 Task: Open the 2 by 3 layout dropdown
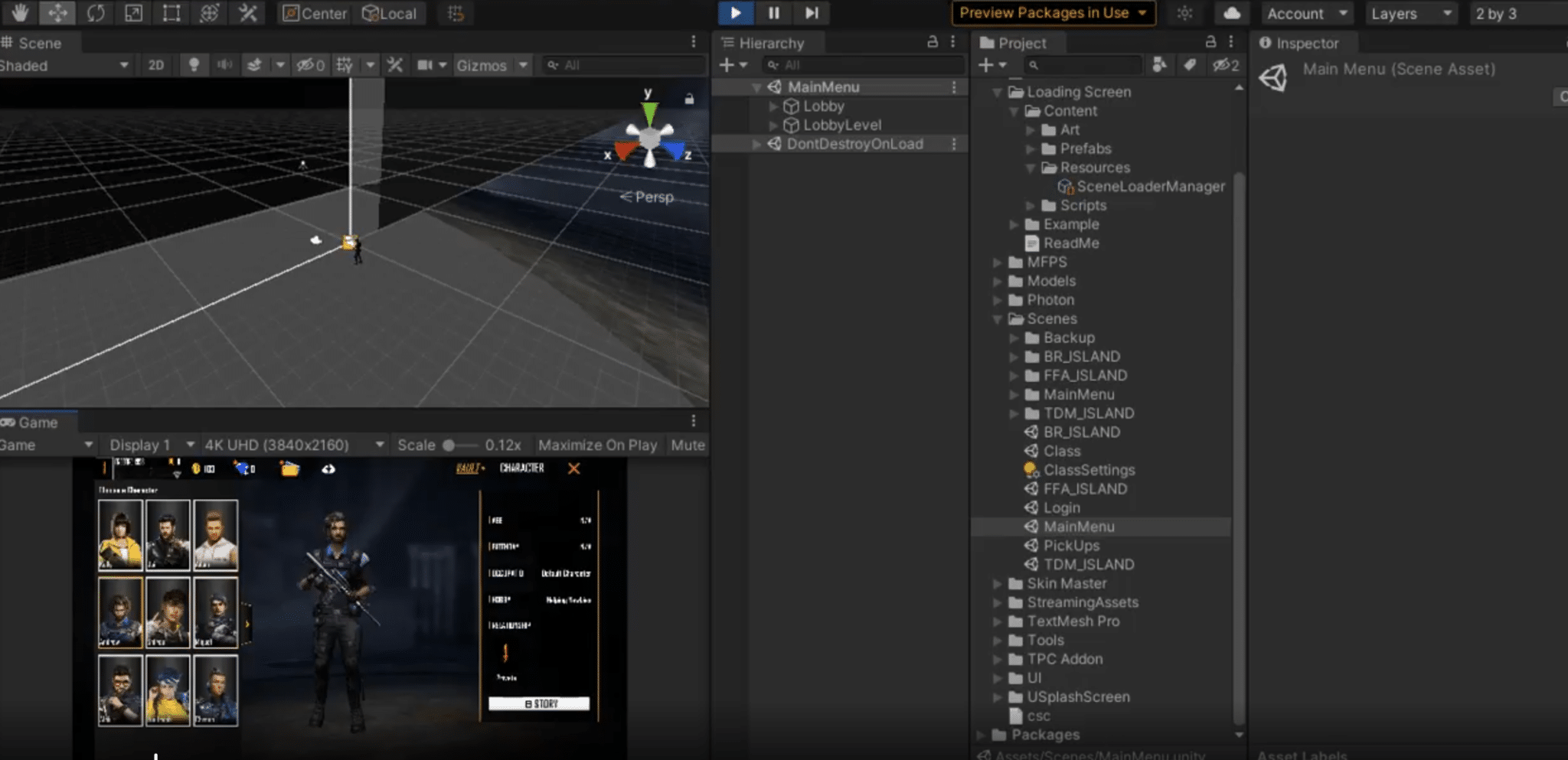coord(1517,13)
